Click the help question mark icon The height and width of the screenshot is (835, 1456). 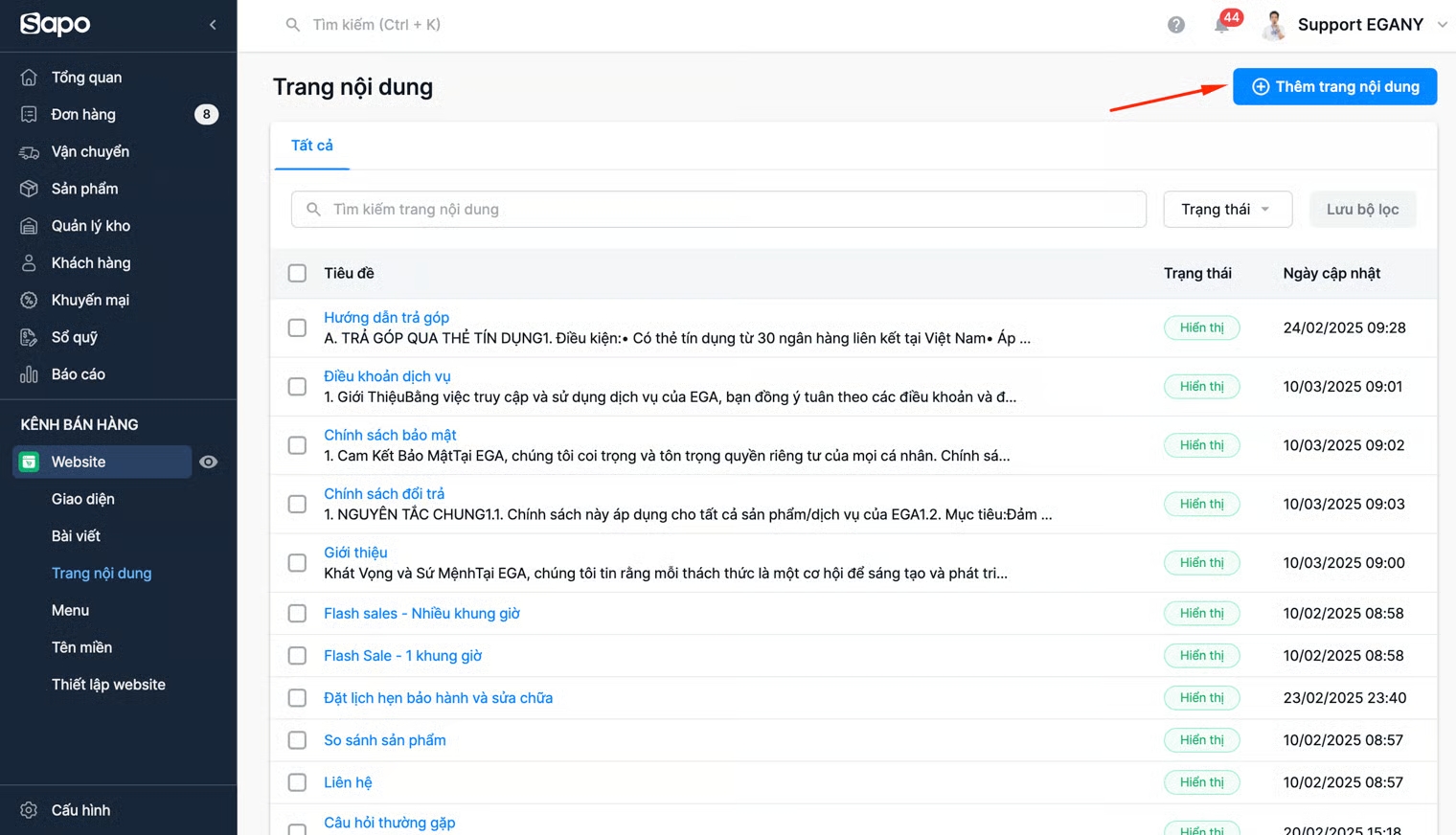pyautogui.click(x=1176, y=25)
